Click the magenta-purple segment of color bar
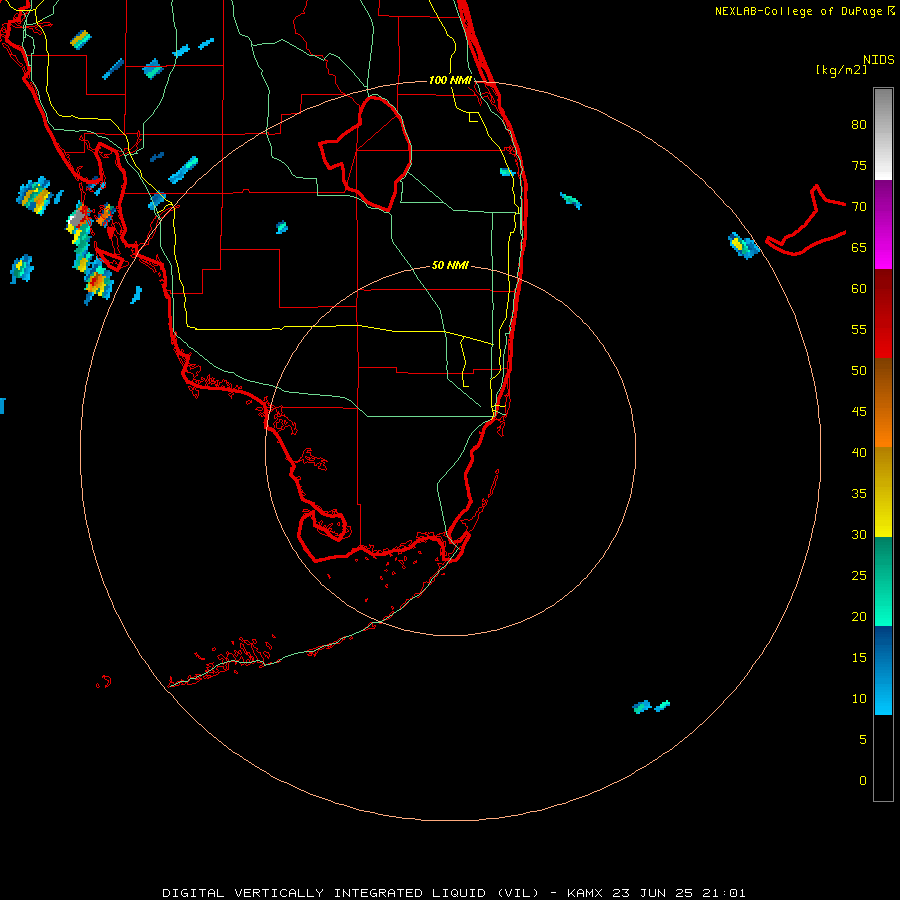The image size is (900, 900). click(x=883, y=224)
